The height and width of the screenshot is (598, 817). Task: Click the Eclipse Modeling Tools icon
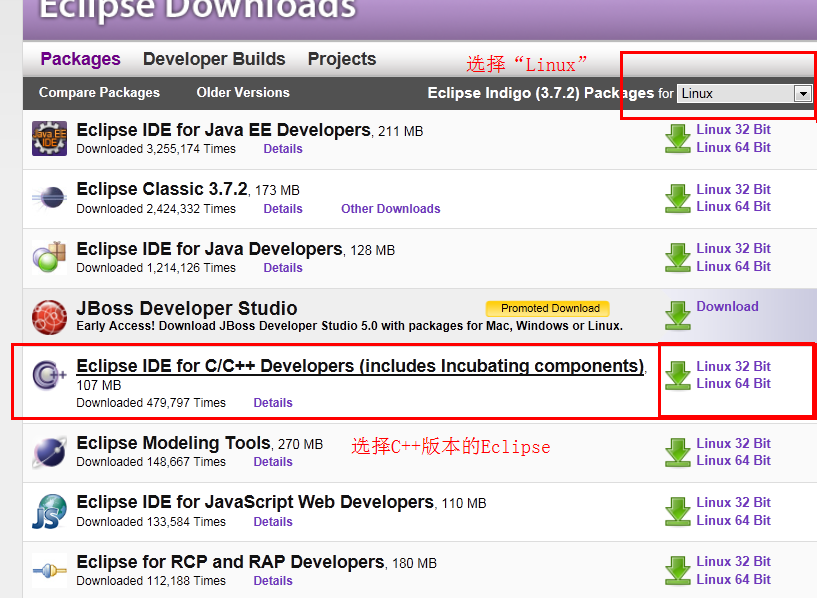(49, 451)
